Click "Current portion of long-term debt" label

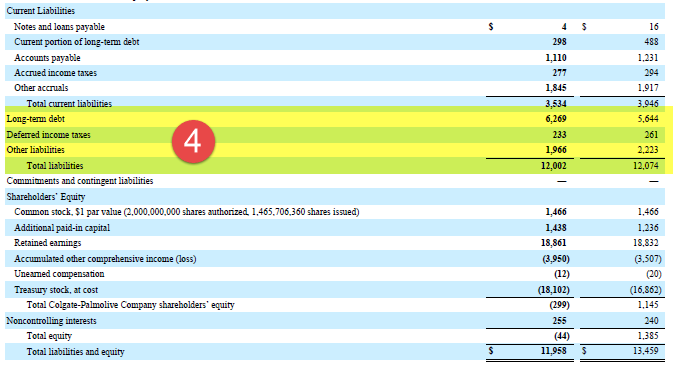pos(77,42)
